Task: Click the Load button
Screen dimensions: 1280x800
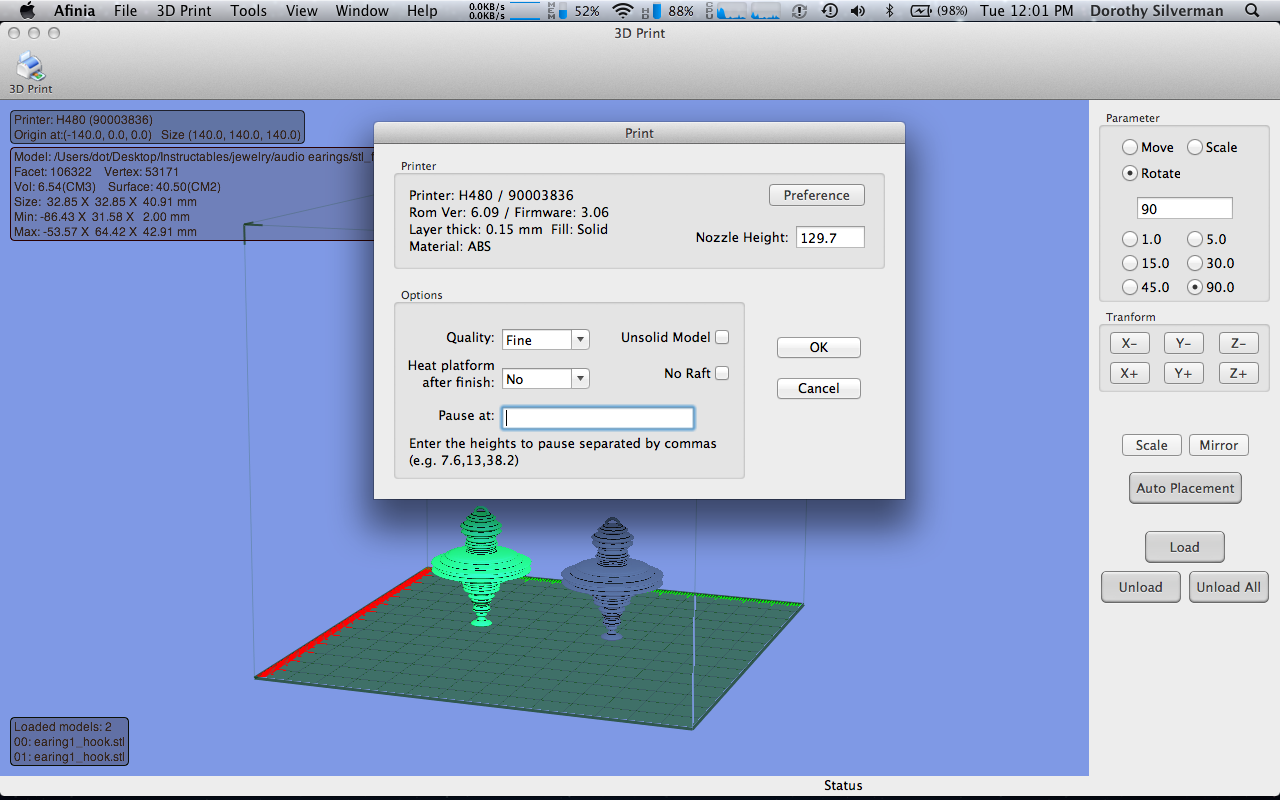Action: point(1185,547)
